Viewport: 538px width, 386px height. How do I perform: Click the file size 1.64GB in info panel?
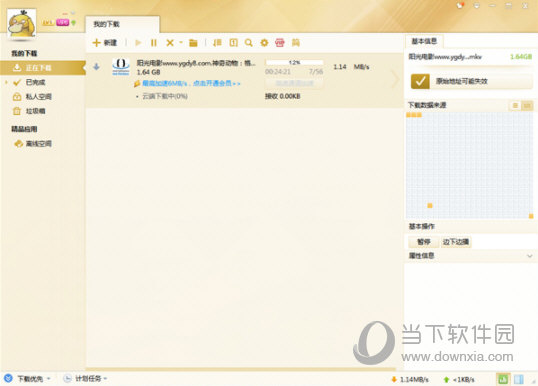[521, 57]
